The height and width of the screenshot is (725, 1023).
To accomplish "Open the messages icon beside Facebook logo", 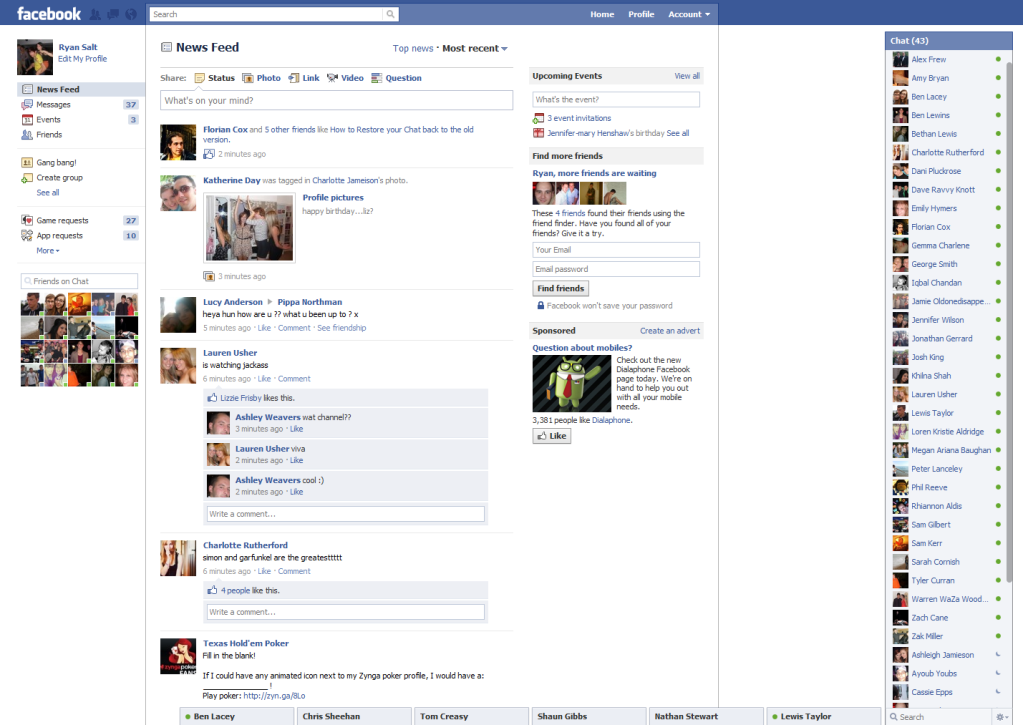I will (x=112, y=15).
